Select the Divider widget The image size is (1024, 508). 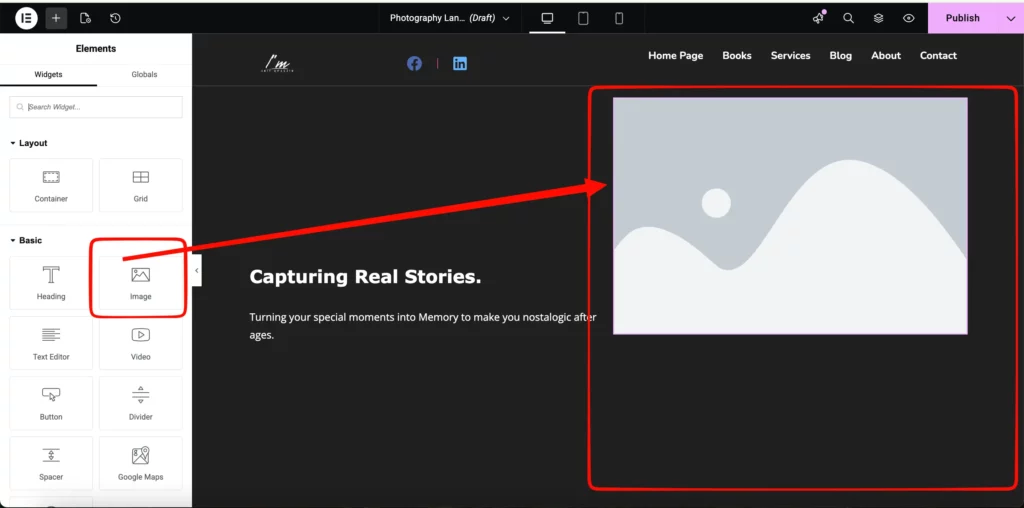pyautogui.click(x=140, y=403)
